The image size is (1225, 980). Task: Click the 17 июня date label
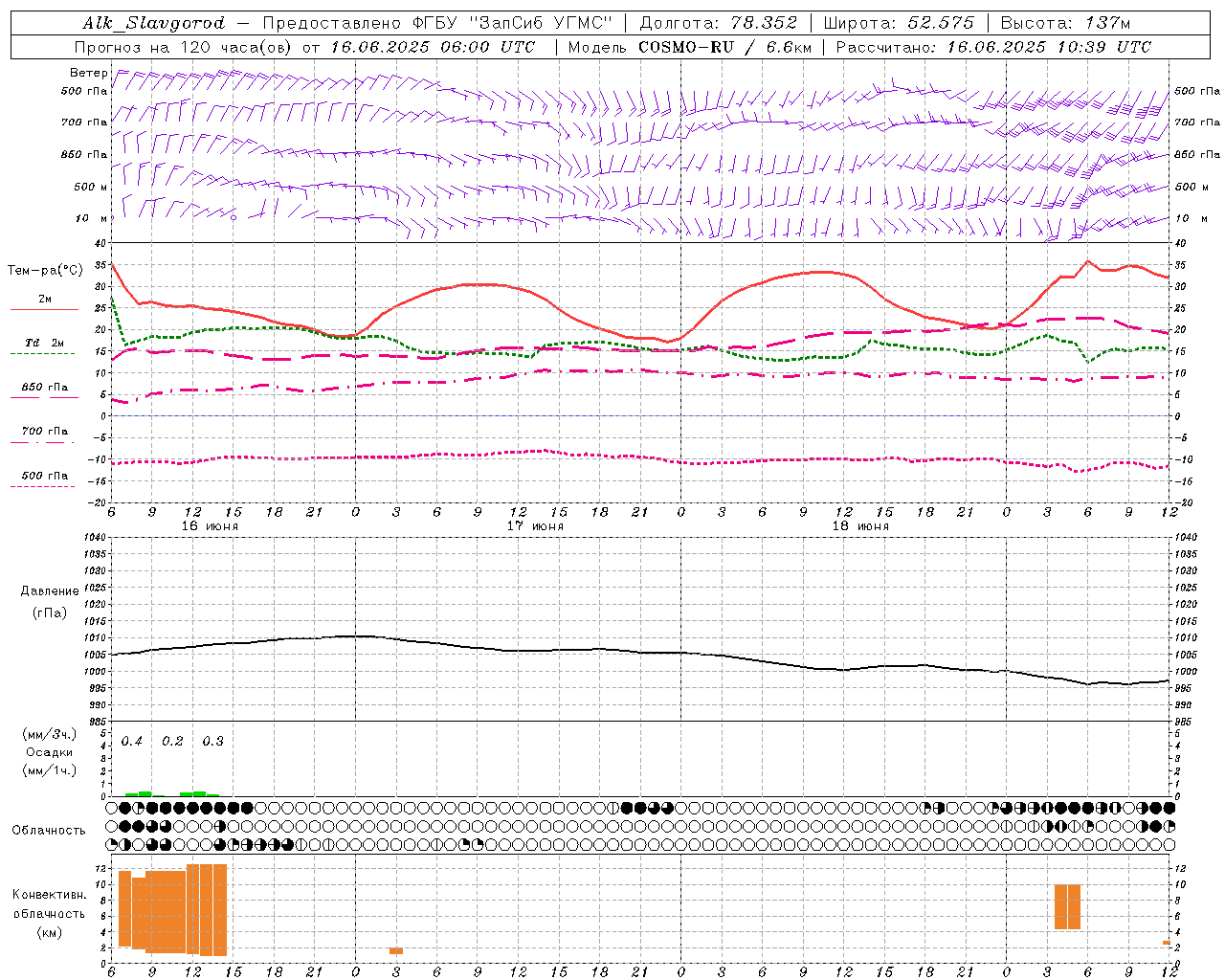point(534,526)
